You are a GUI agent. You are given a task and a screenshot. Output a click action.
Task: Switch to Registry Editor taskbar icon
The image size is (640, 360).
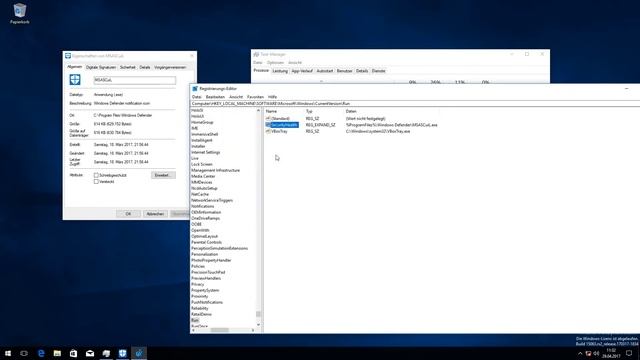pyautogui.click(x=139, y=353)
